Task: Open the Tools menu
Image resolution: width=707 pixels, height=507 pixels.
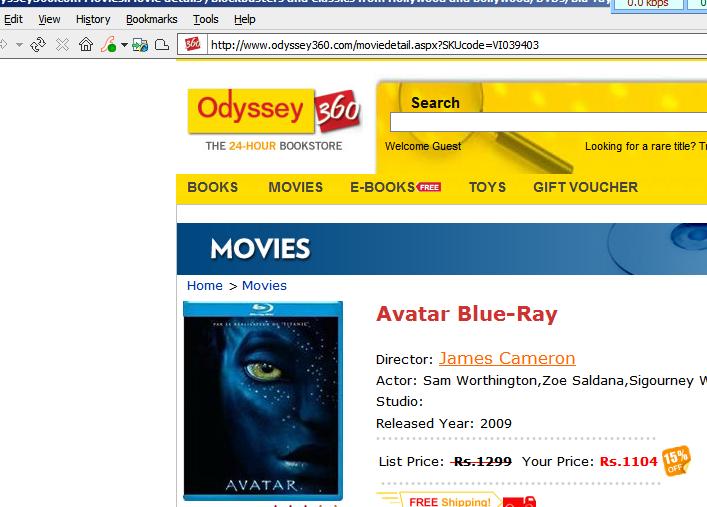Action: [x=206, y=19]
